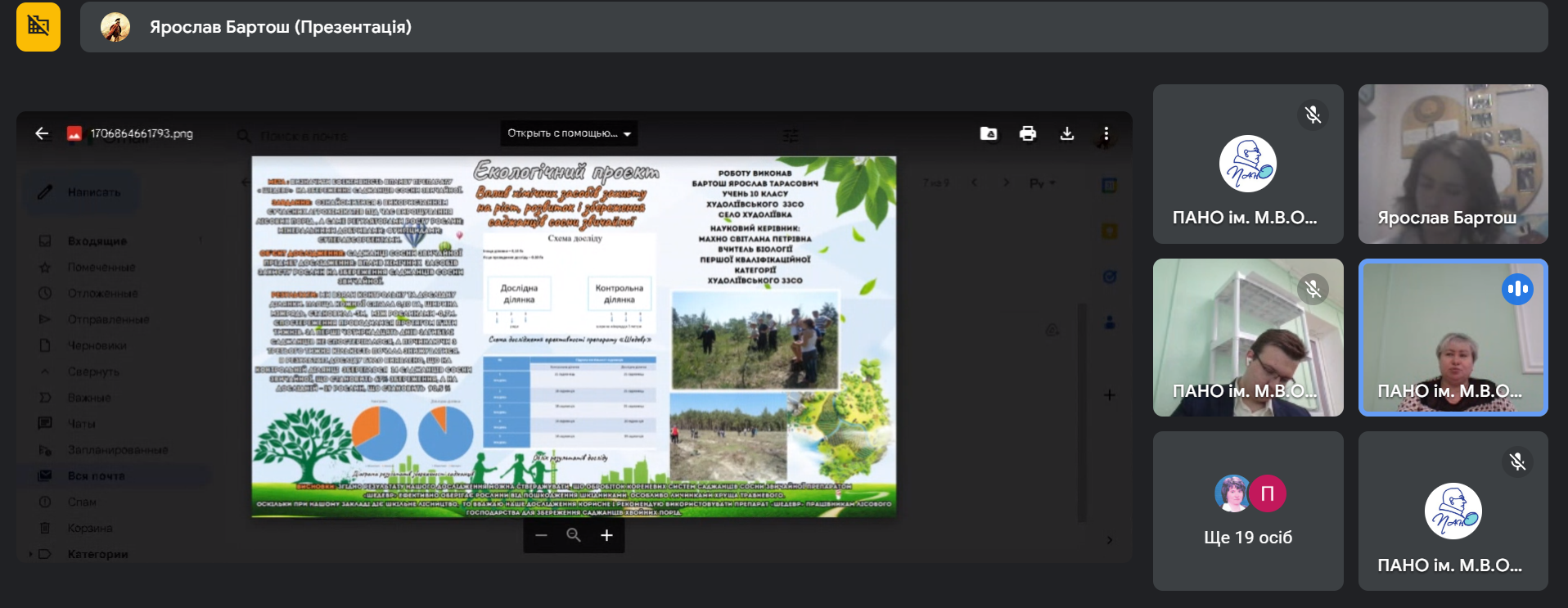Screen dimensions: 1568x608
Task: Download the image file
Action: (1067, 133)
